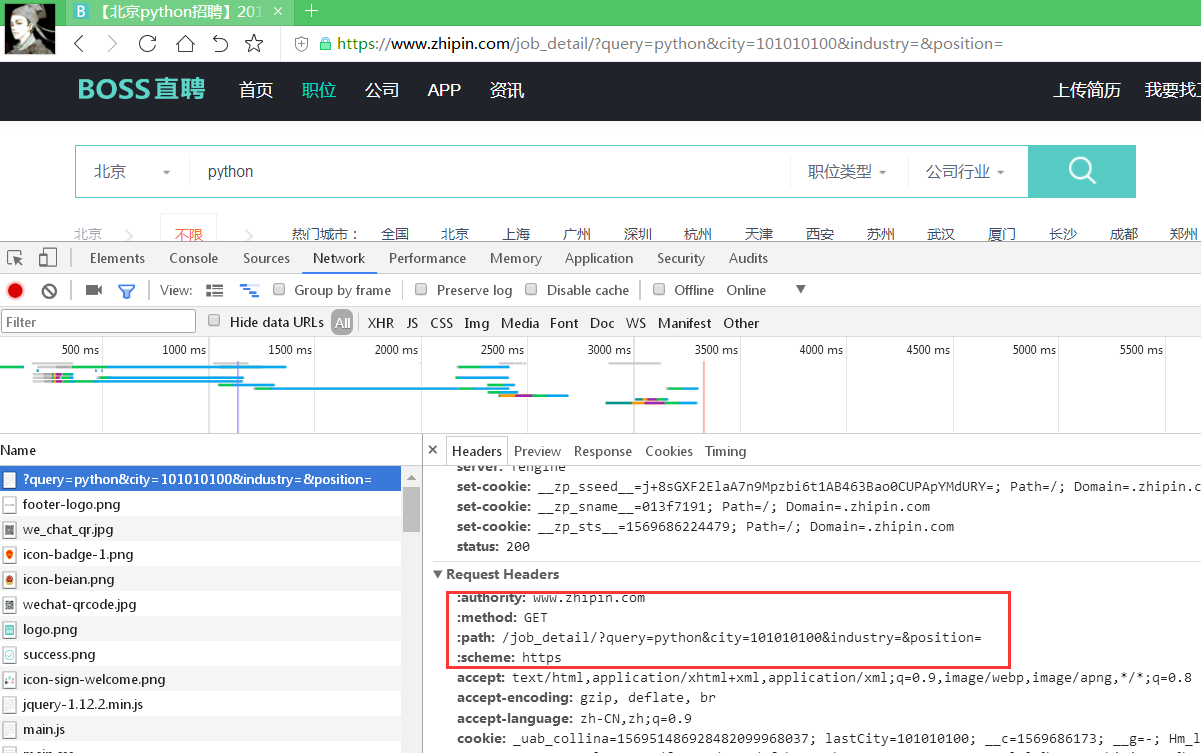1201x753 pixels.
Task: Open the Timing tab of request
Action: click(x=726, y=451)
